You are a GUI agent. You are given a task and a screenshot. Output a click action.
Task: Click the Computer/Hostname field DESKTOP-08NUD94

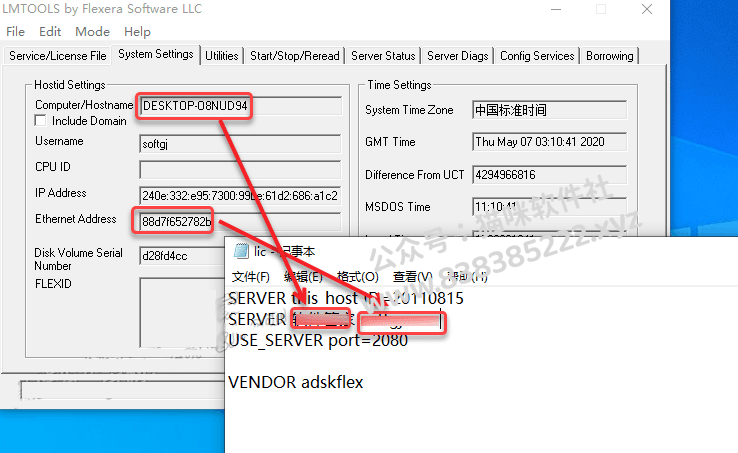tap(241, 106)
